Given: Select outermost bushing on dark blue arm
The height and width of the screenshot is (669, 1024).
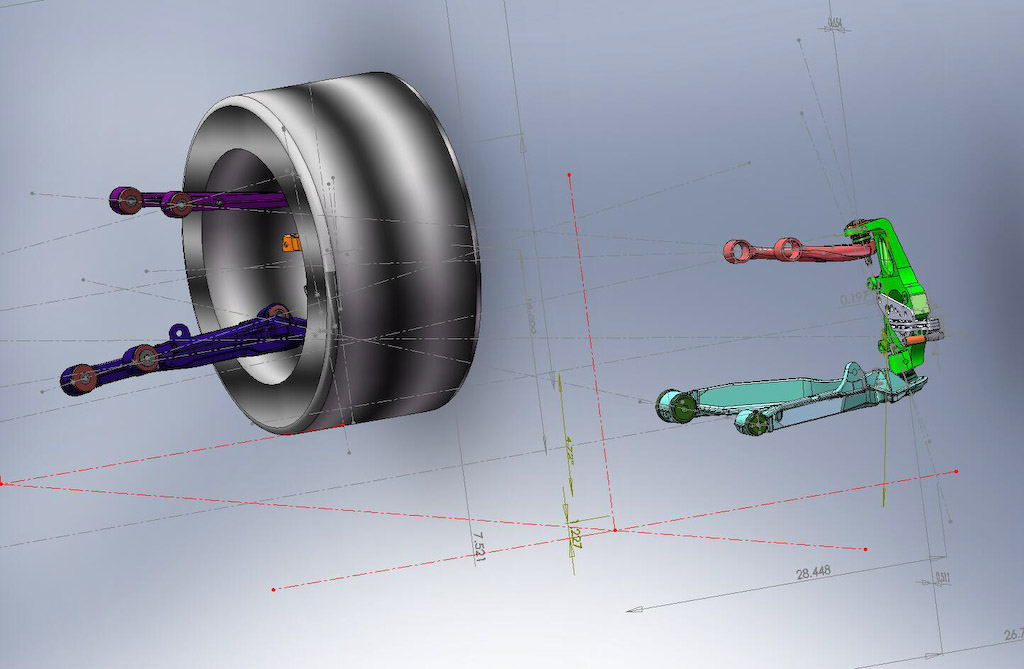Looking at the screenshot, I should [80, 378].
